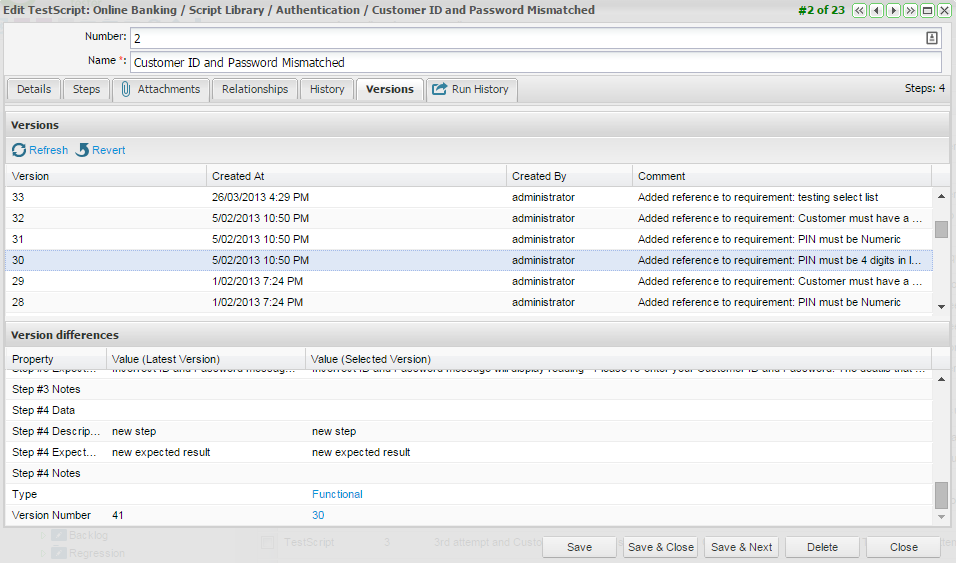Sort by the Created At column header
Image resolution: width=956 pixels, height=563 pixels.
tap(355, 176)
